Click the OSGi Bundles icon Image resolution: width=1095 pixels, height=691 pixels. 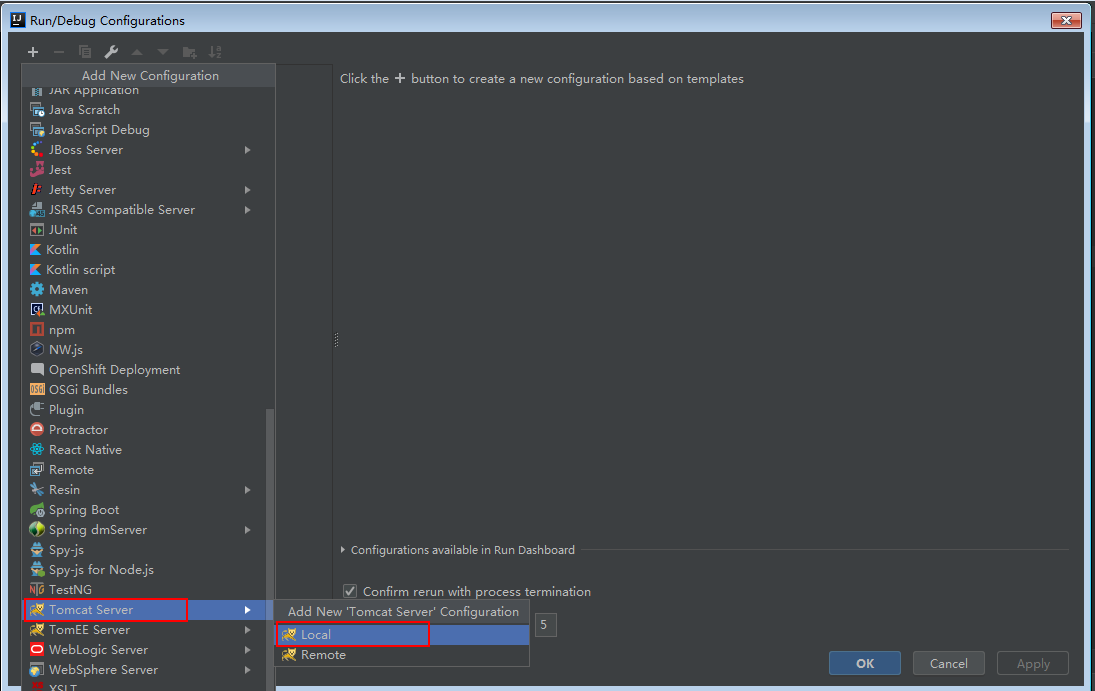click(37, 390)
